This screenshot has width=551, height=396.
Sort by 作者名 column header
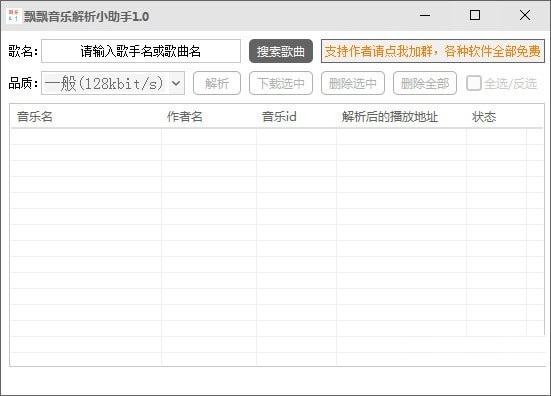(x=209, y=116)
